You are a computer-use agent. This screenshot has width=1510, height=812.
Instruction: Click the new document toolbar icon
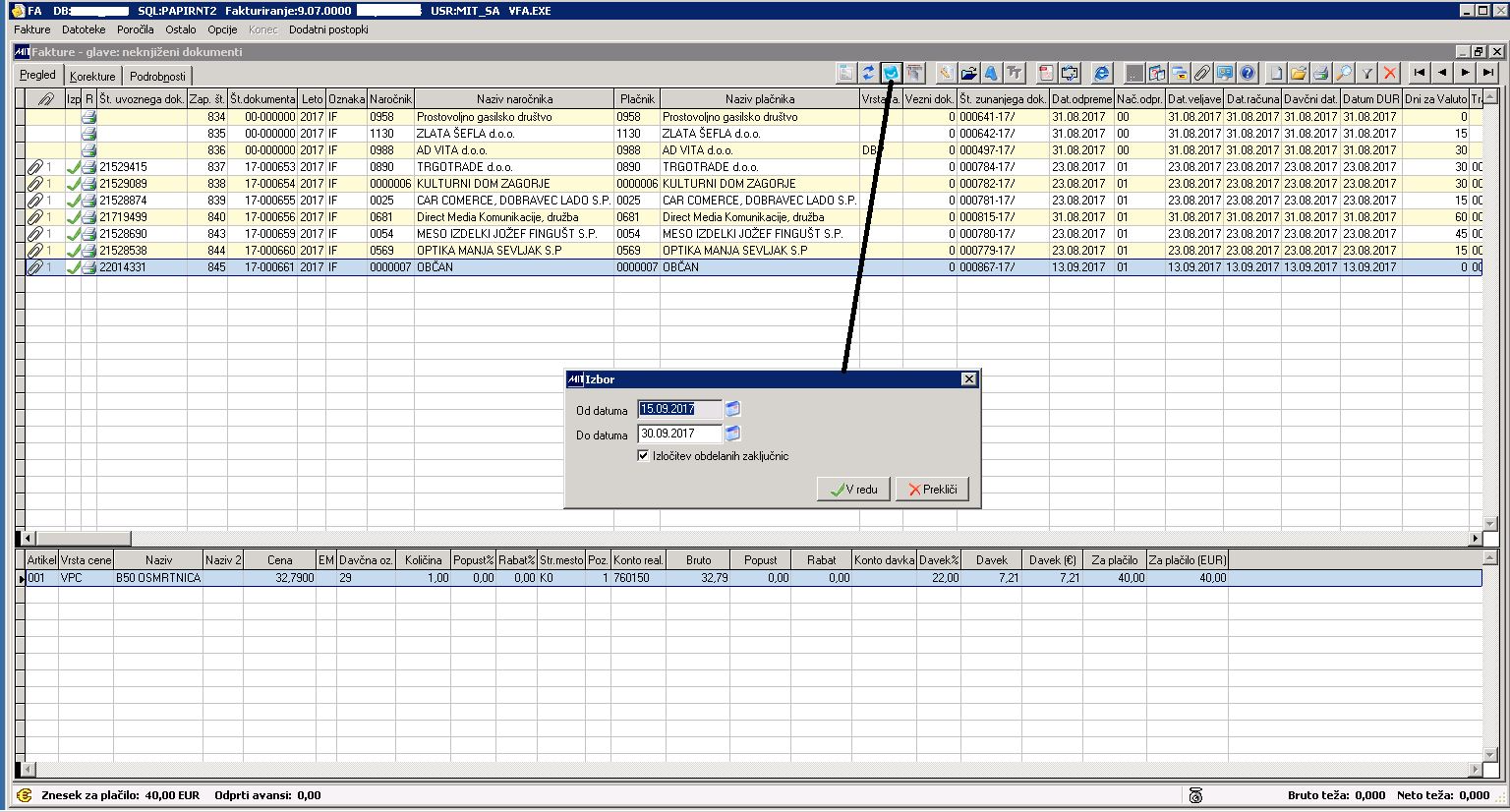click(1276, 73)
